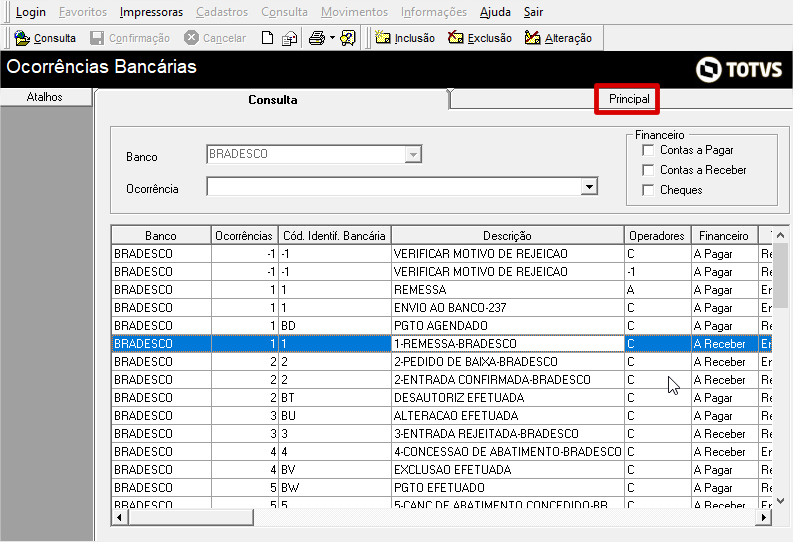Click the BT bank code cell
Image resolution: width=793 pixels, height=542 pixels.
pyautogui.click(x=334, y=398)
